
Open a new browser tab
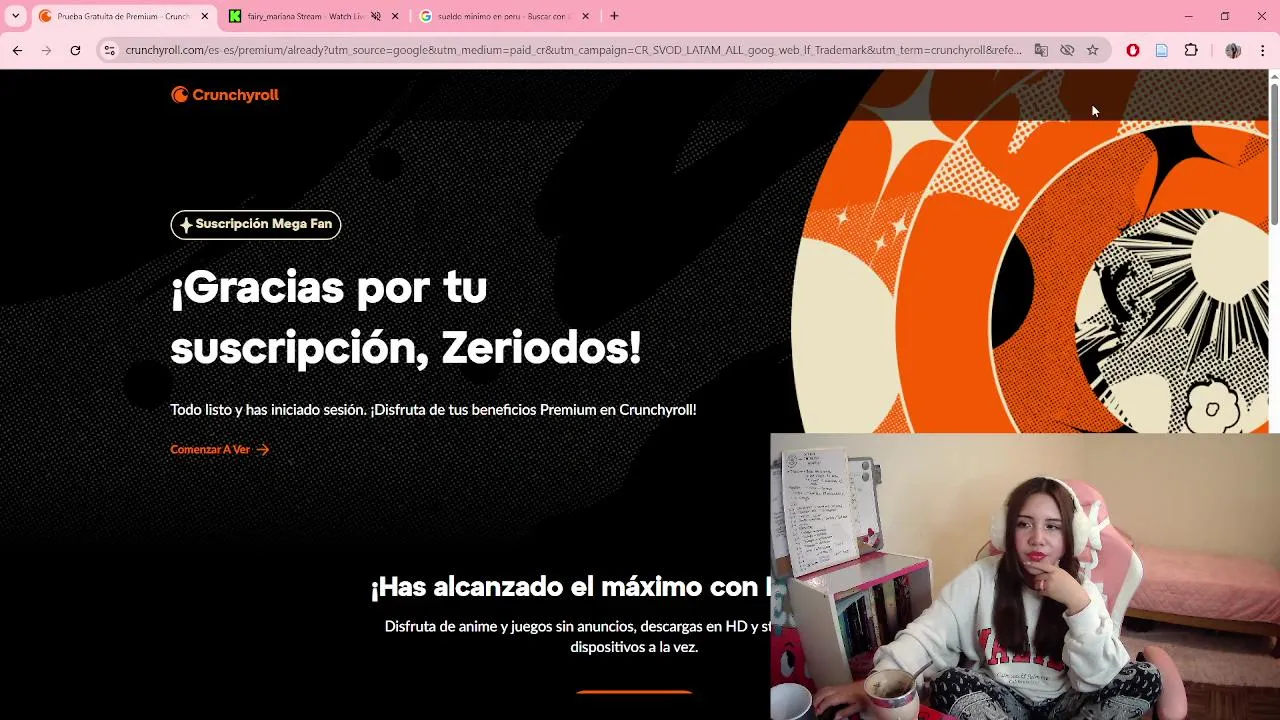pyautogui.click(x=614, y=16)
